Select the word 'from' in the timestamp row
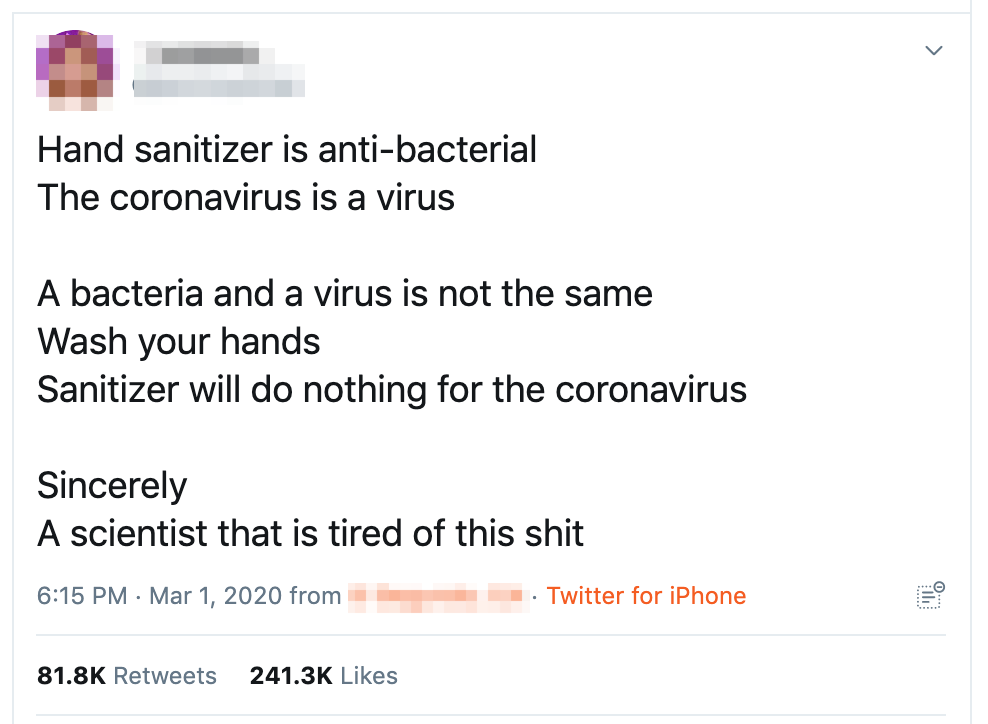This screenshot has width=988, height=724. click(315, 595)
